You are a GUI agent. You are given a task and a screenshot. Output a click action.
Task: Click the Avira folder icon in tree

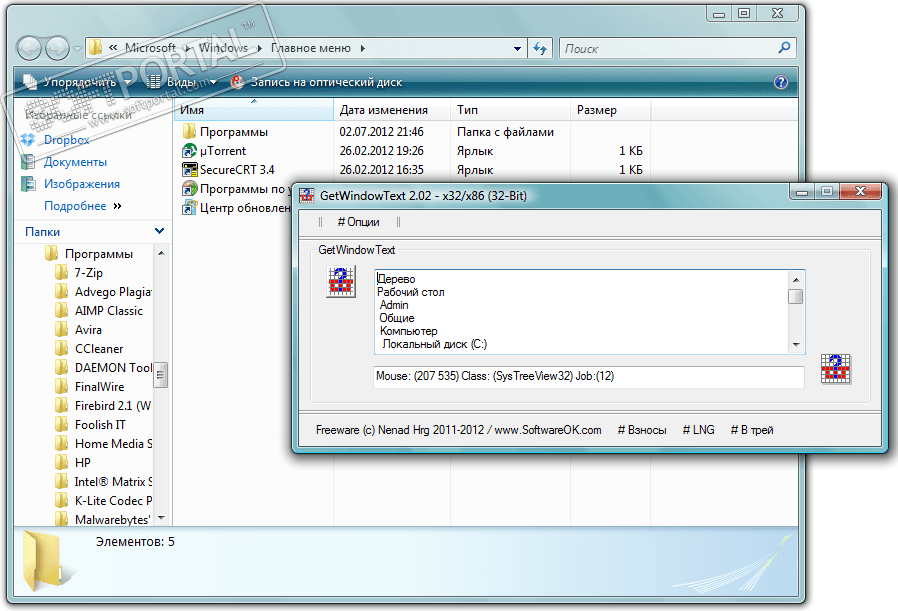pyautogui.click(x=61, y=329)
